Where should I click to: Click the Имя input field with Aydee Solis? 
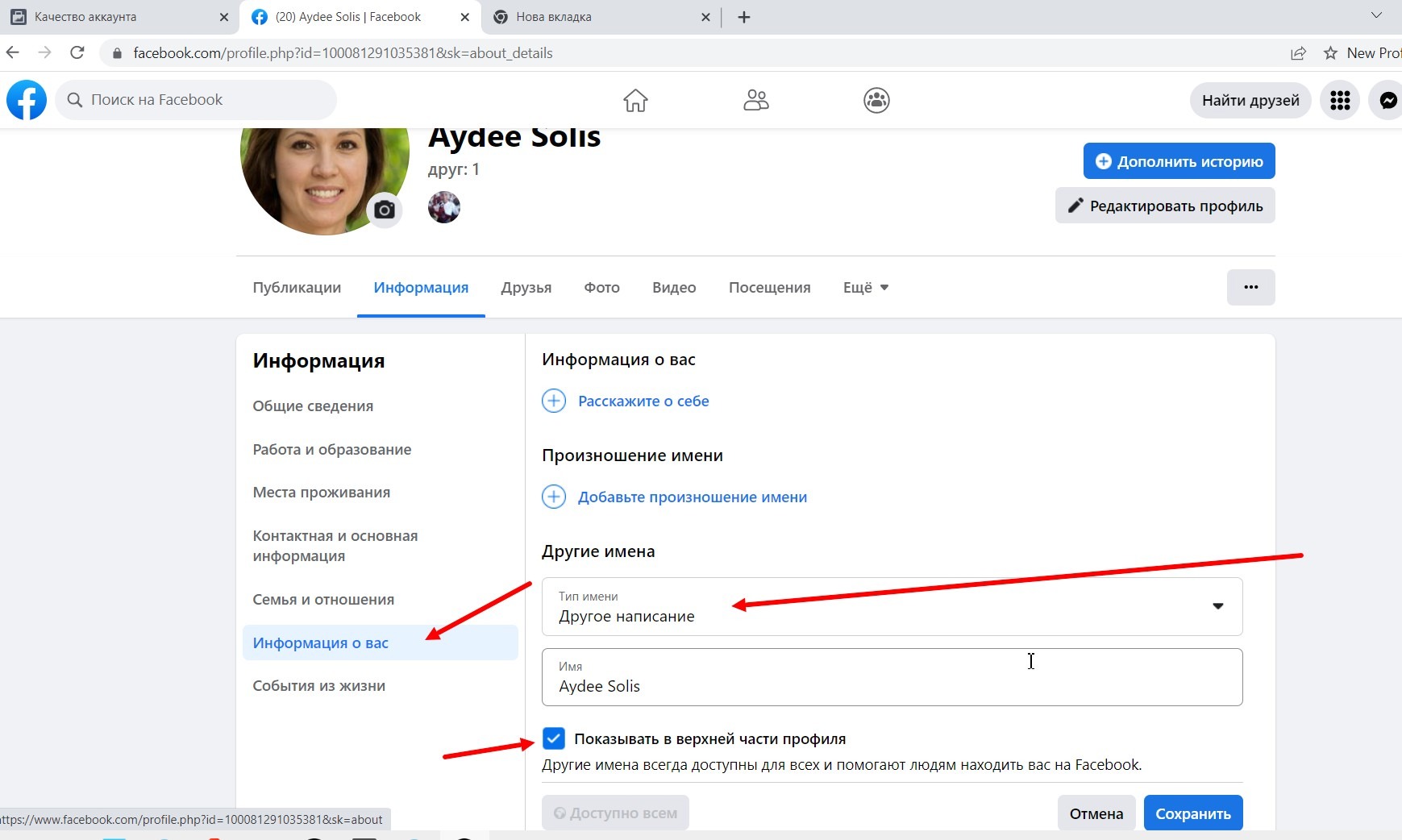click(x=892, y=677)
